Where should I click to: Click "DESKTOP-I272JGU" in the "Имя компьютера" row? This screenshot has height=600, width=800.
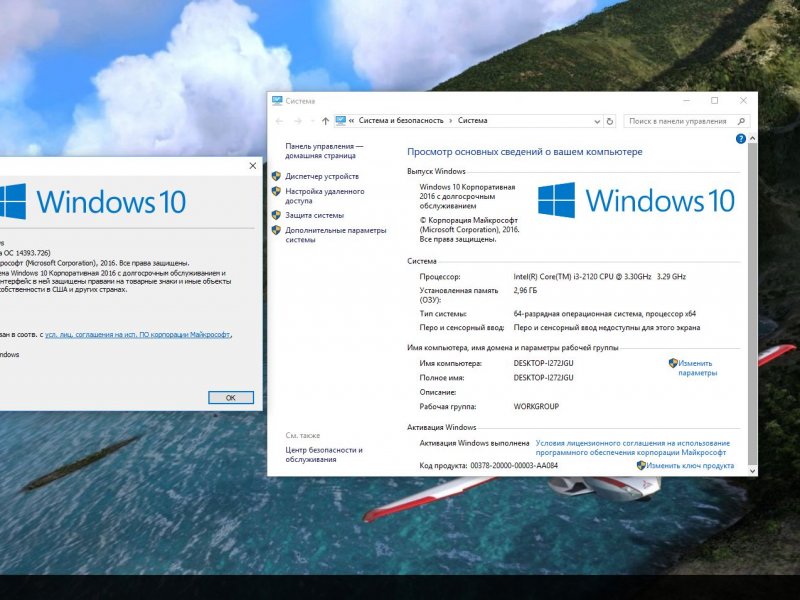pos(543,363)
